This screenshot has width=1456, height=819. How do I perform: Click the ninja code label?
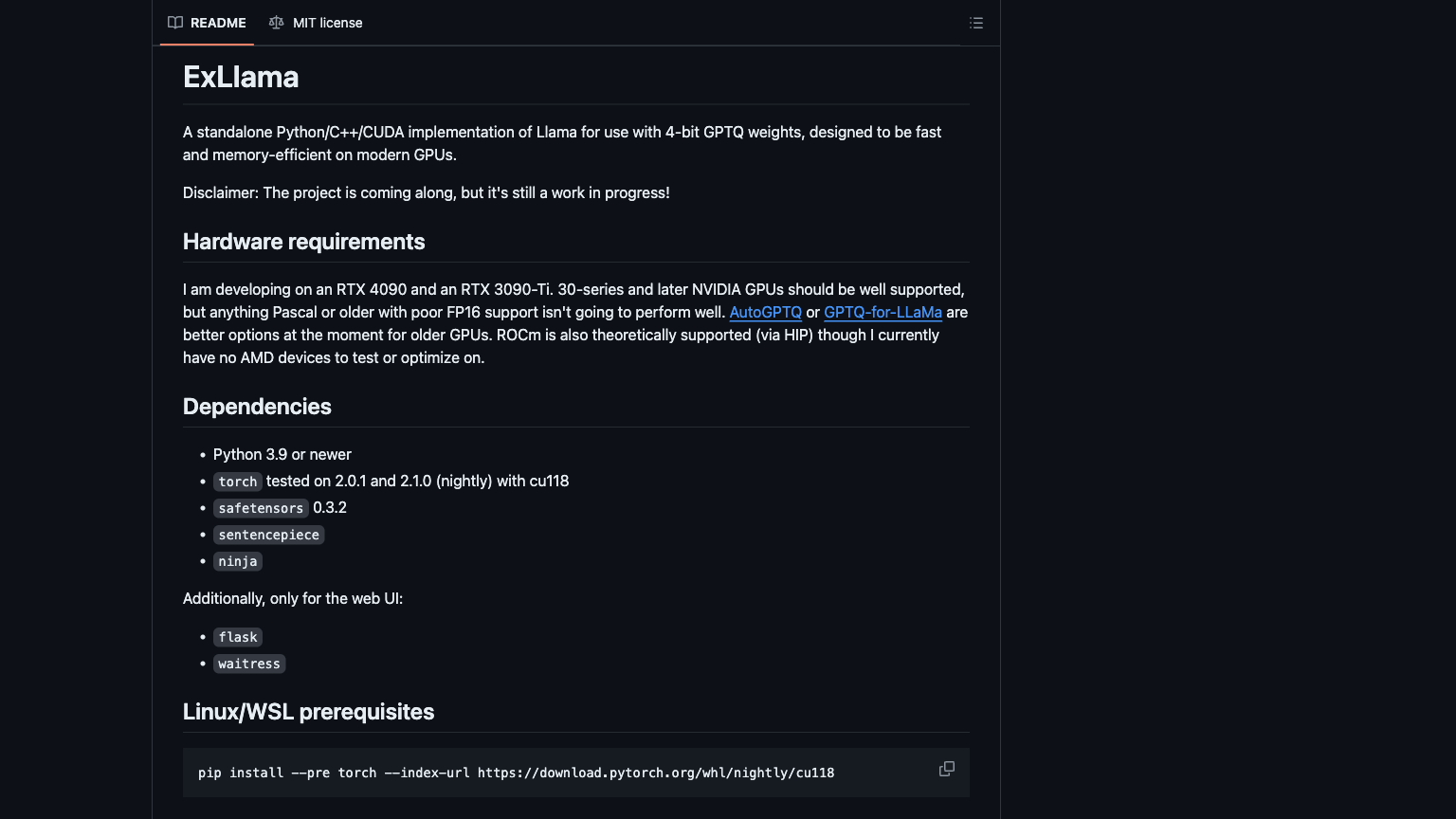(x=237, y=561)
